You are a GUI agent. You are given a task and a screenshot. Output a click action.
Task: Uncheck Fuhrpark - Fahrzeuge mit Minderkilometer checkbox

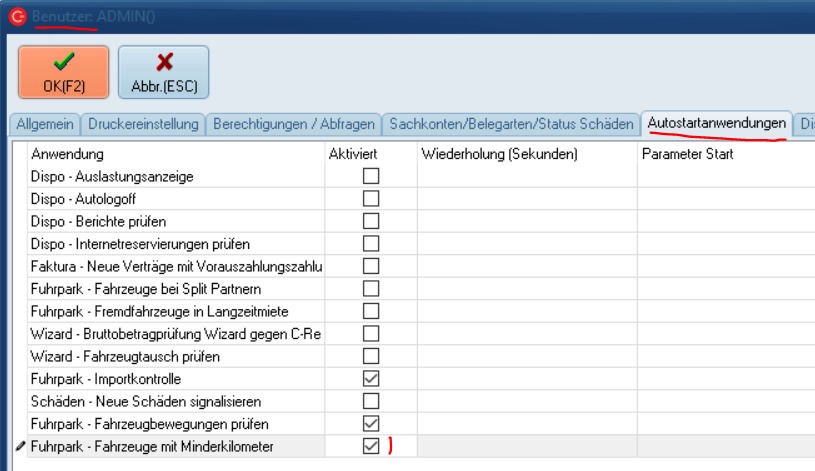pyautogui.click(x=371, y=447)
